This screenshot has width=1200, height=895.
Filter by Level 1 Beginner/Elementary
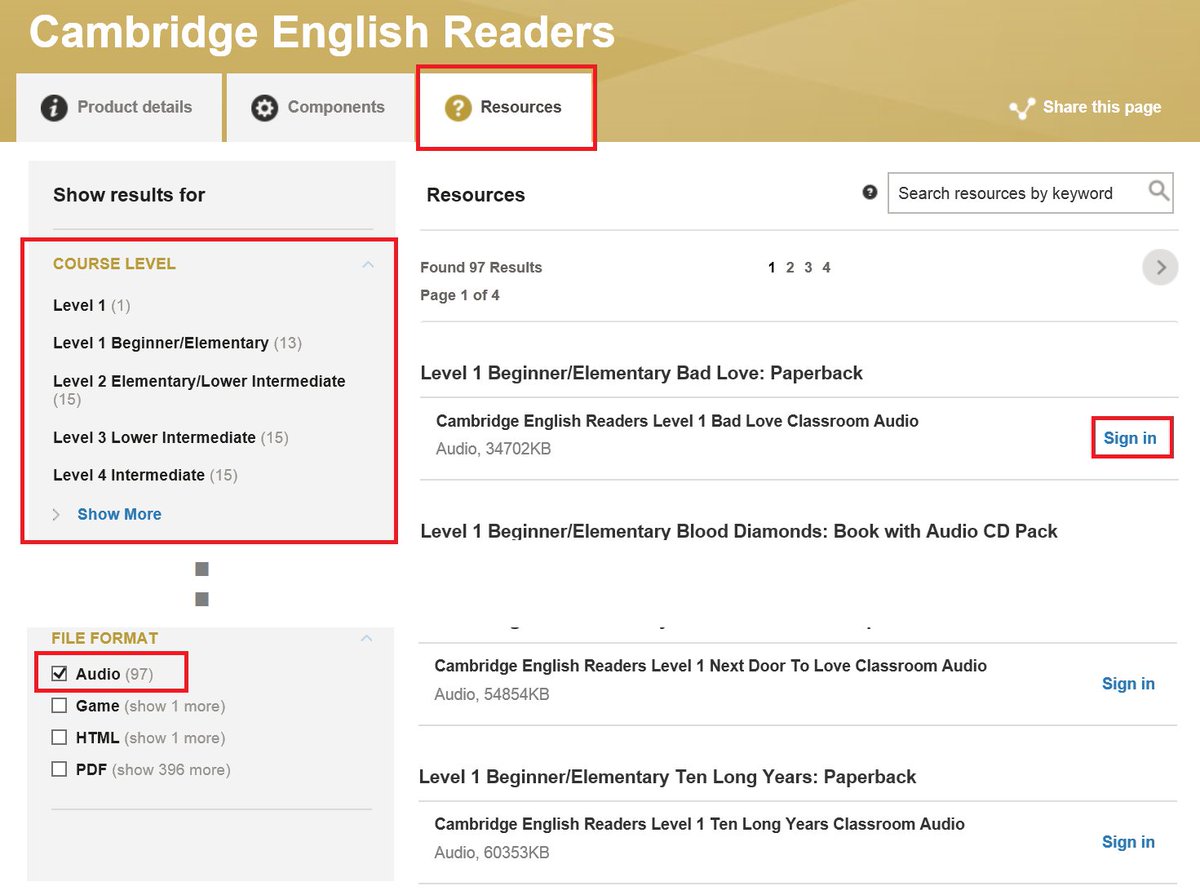(x=177, y=343)
